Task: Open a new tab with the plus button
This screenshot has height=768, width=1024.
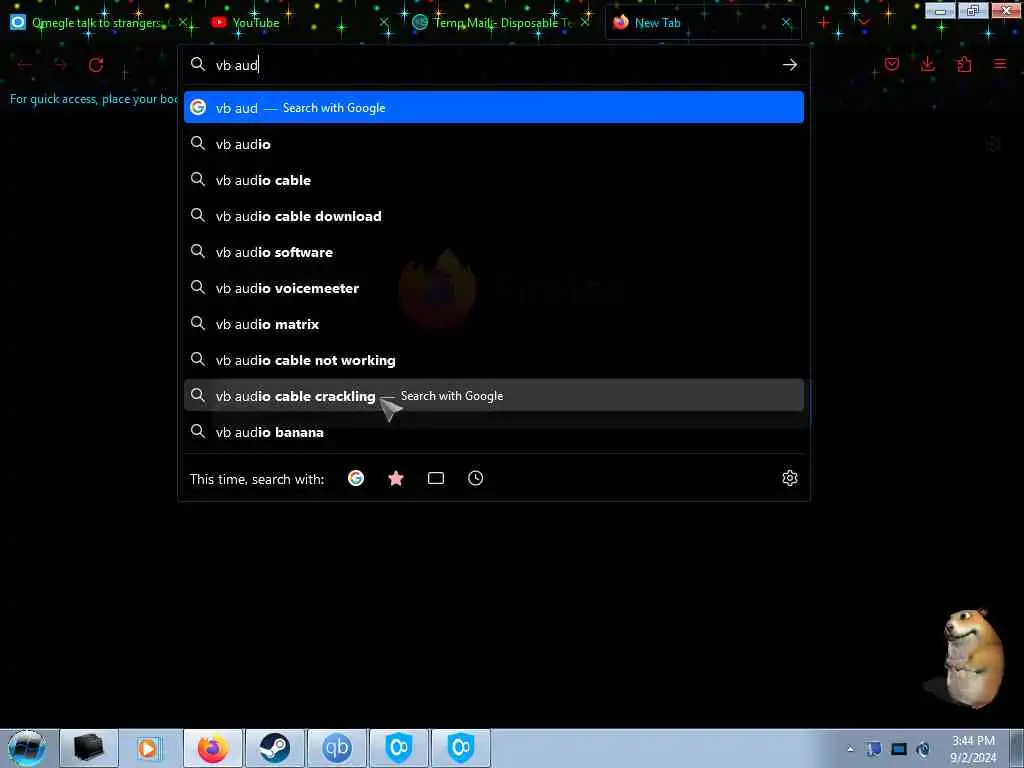Action: (x=824, y=23)
